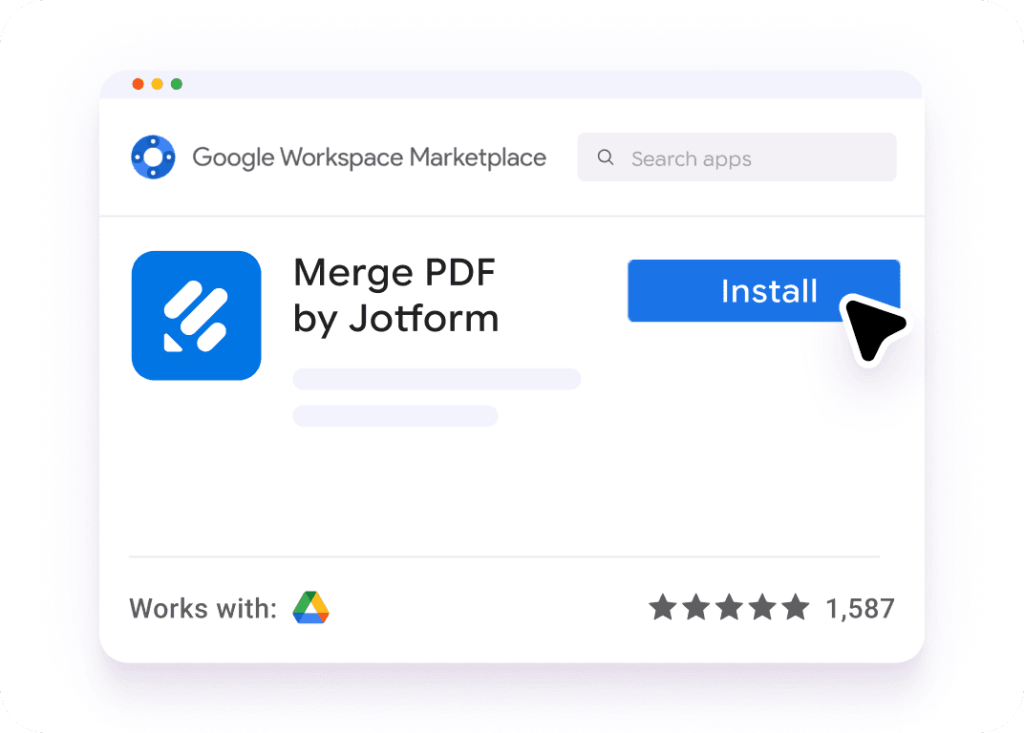1024x733 pixels.
Task: Open the blue Jotform app icon
Action: (196, 315)
